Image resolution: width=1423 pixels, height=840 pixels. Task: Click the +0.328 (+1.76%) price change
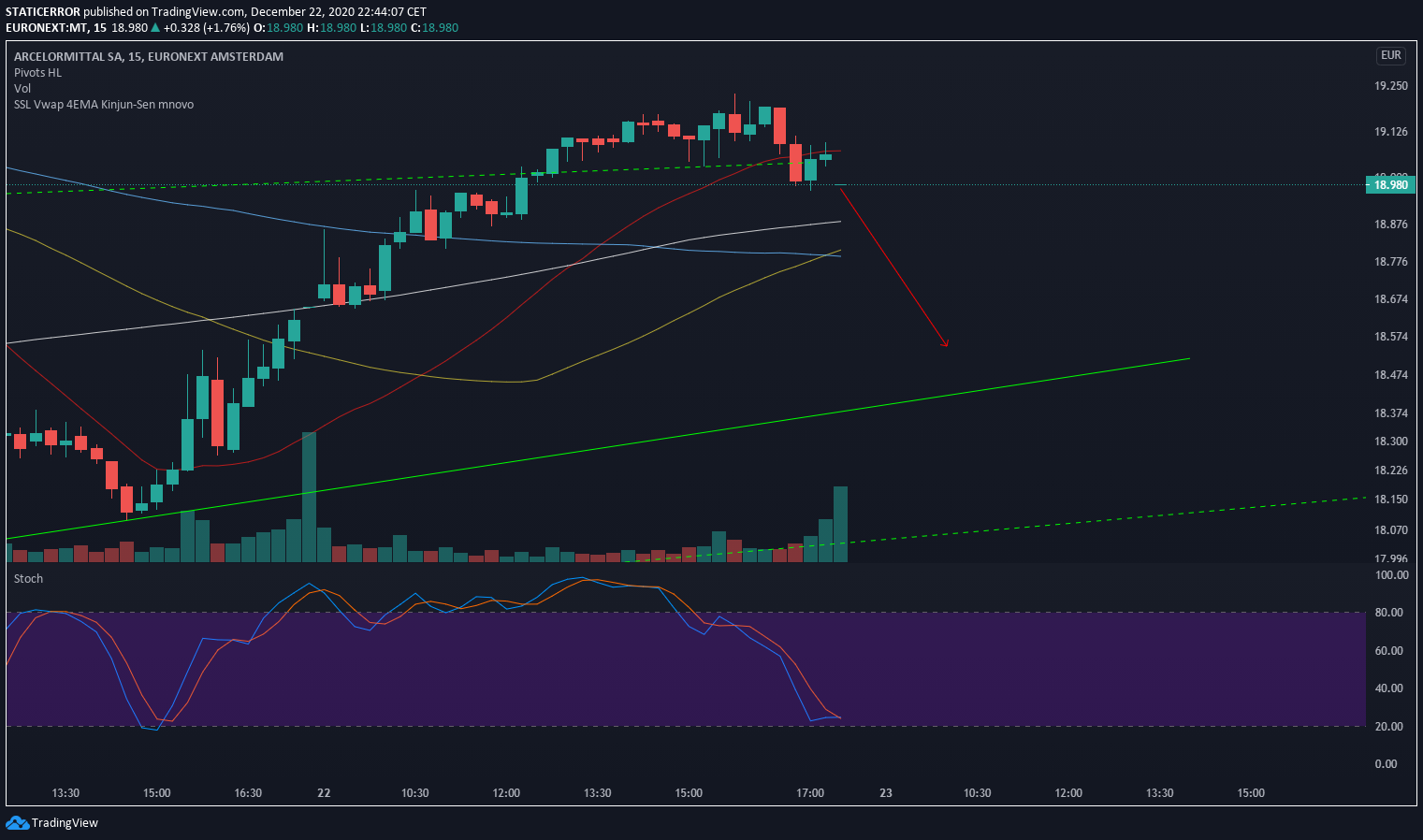[206, 28]
